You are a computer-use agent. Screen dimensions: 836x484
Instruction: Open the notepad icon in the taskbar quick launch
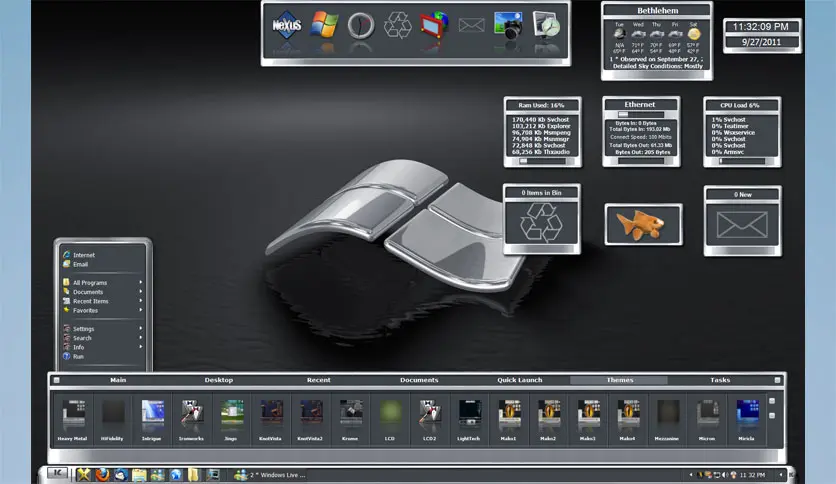click(x=139, y=474)
